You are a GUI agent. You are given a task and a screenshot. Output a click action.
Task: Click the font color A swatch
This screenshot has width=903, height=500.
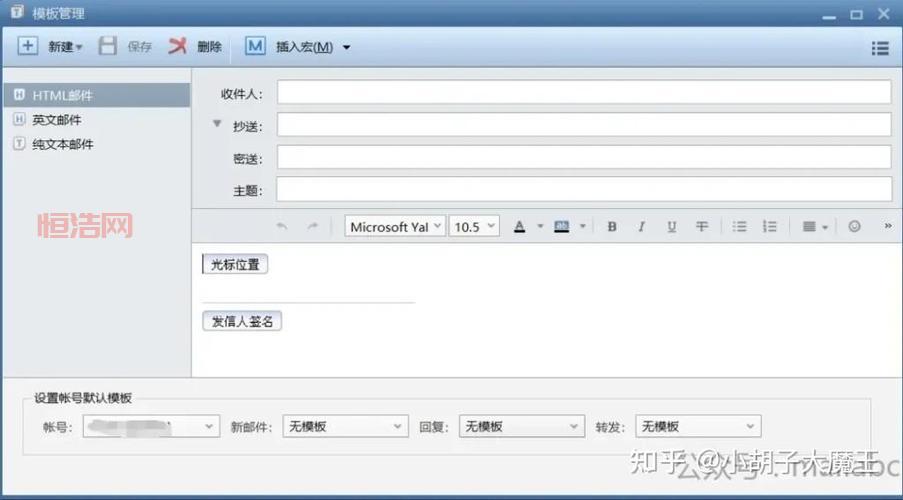[x=519, y=227]
